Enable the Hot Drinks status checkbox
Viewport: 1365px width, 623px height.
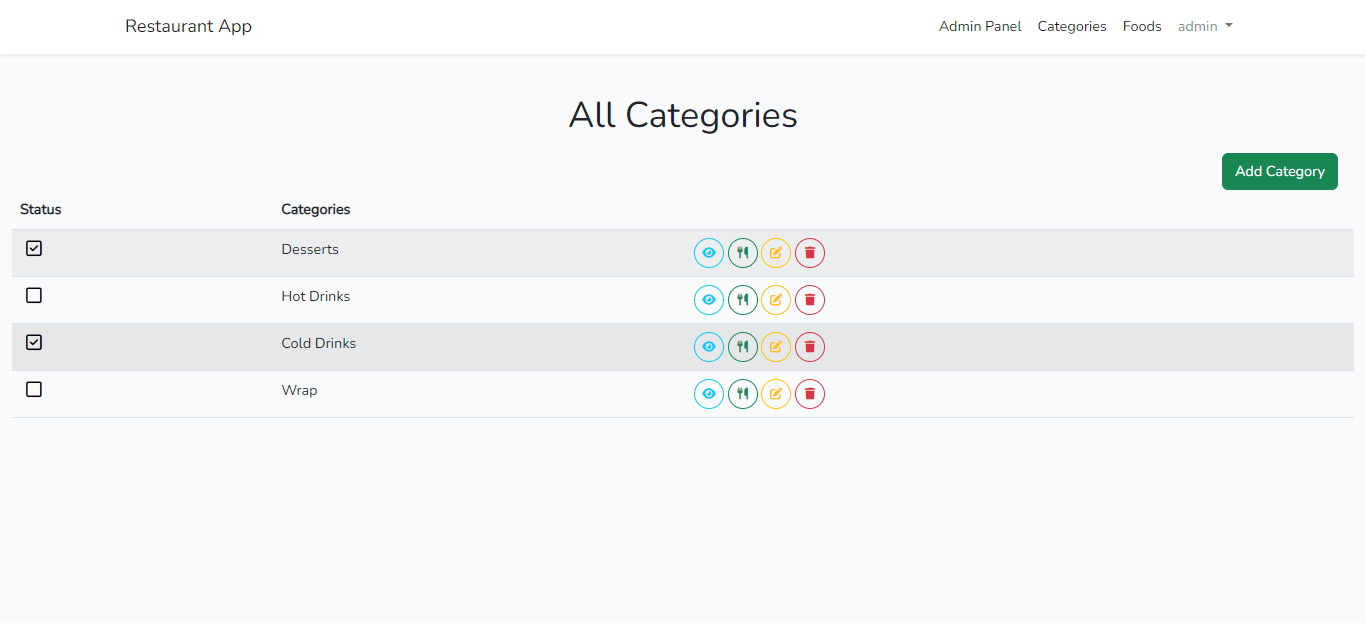click(33, 295)
